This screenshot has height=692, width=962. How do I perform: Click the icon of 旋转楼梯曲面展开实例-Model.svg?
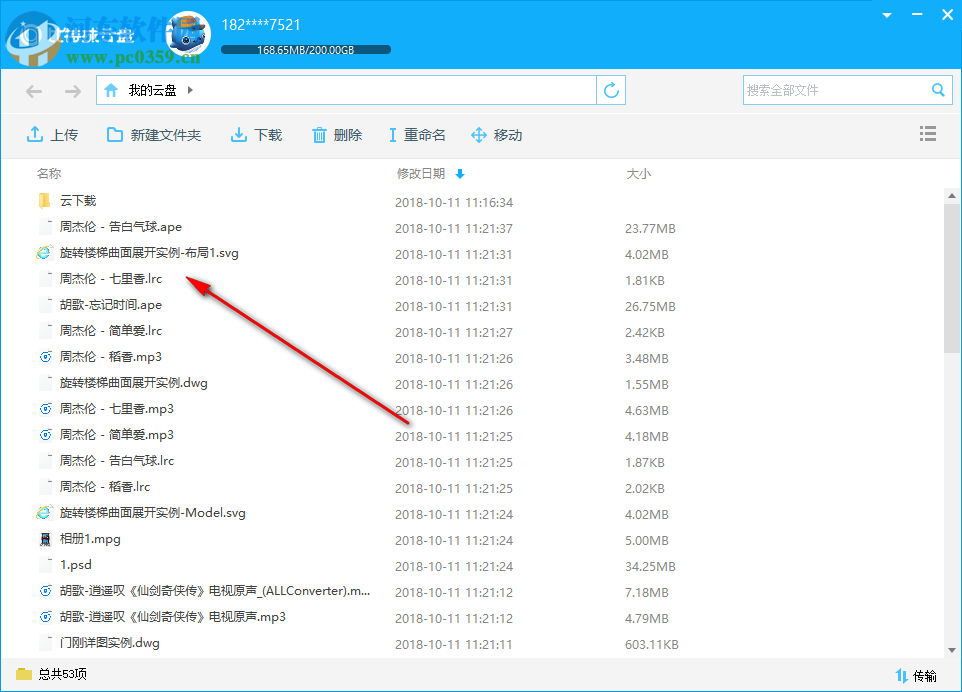point(44,512)
